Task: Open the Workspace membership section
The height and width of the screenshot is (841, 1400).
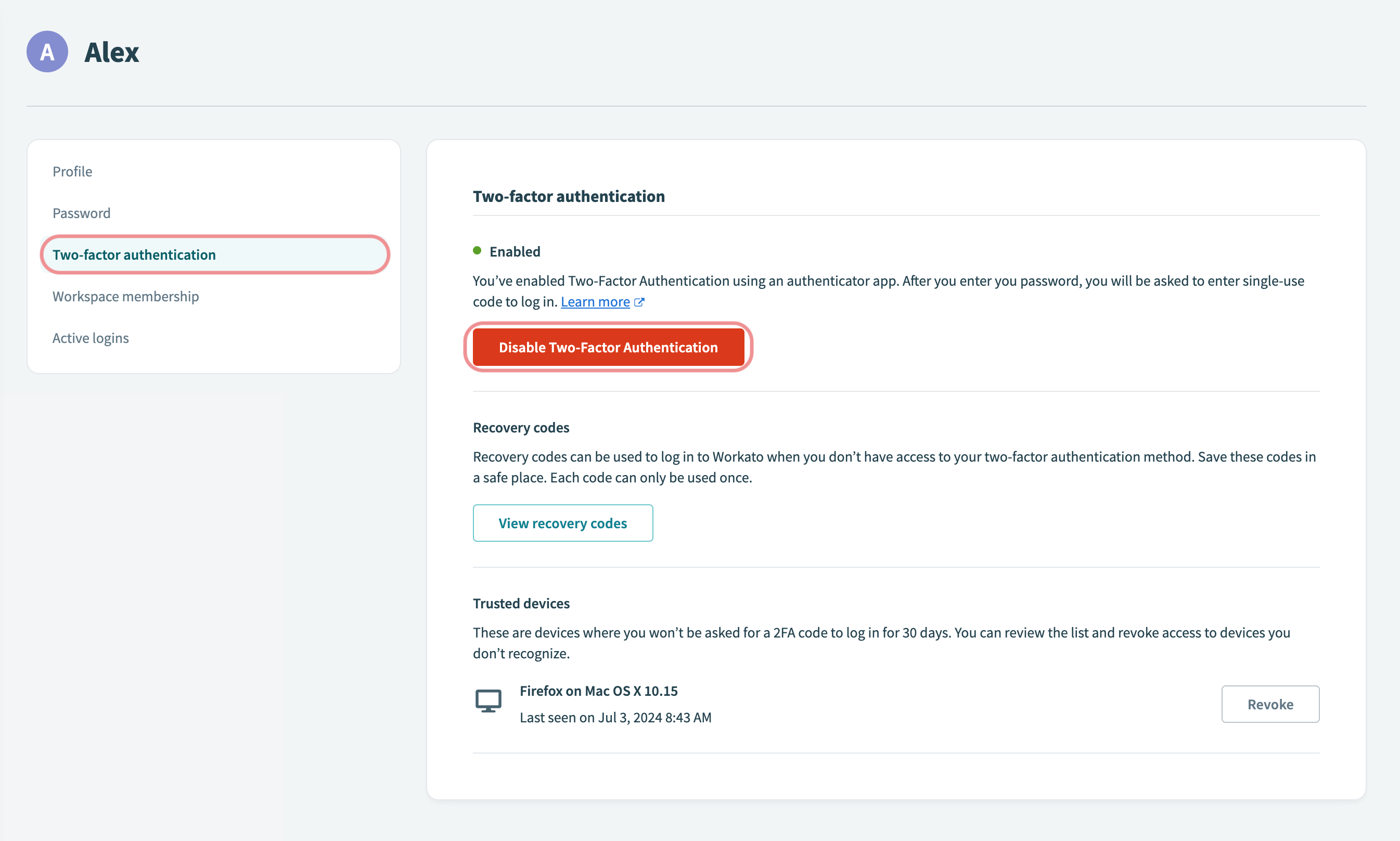Action: click(126, 296)
